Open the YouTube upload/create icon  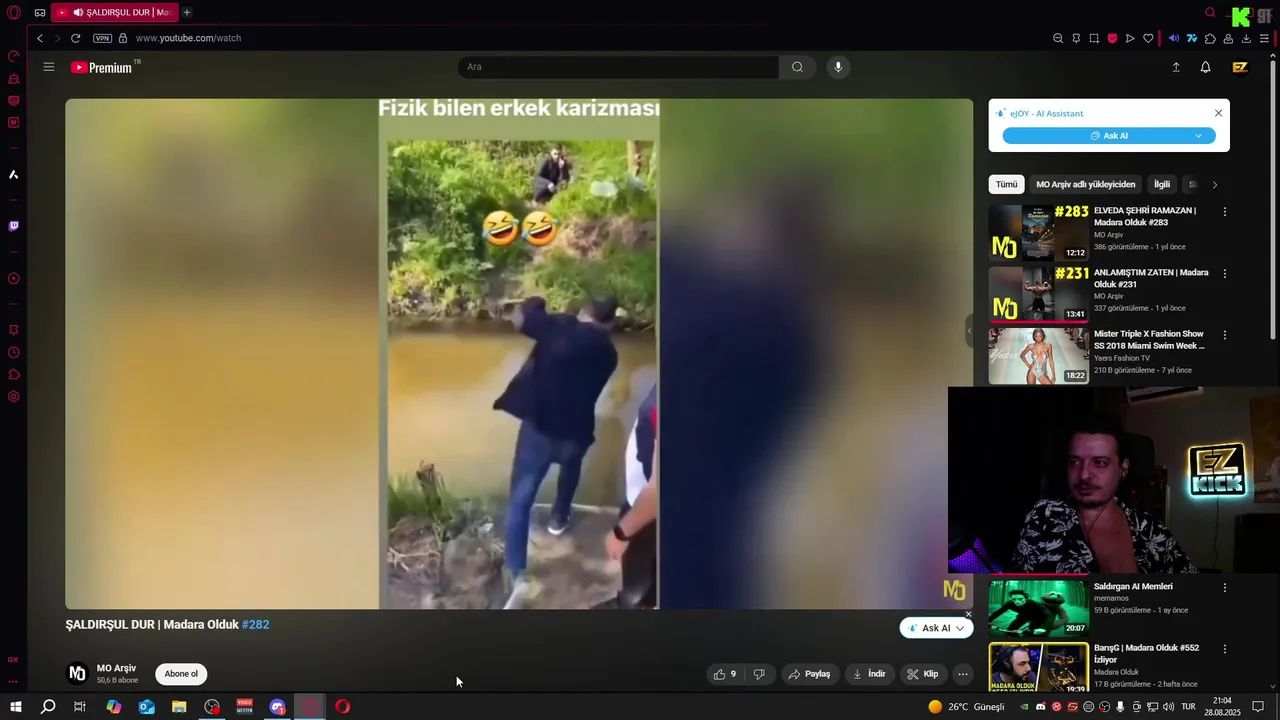point(1176,67)
